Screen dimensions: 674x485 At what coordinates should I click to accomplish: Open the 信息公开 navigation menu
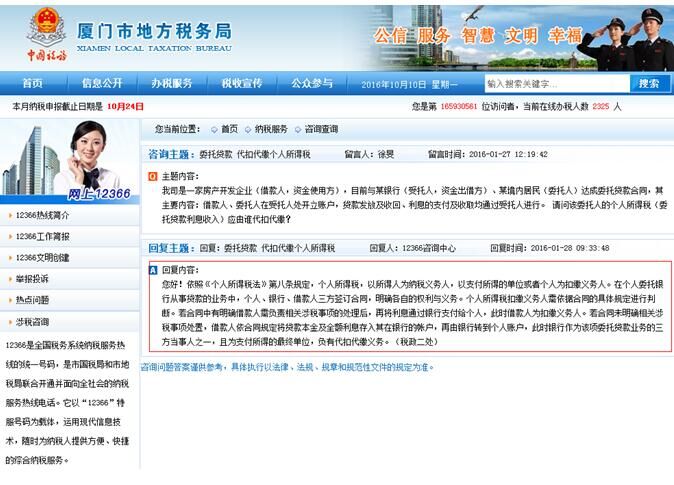pos(102,83)
